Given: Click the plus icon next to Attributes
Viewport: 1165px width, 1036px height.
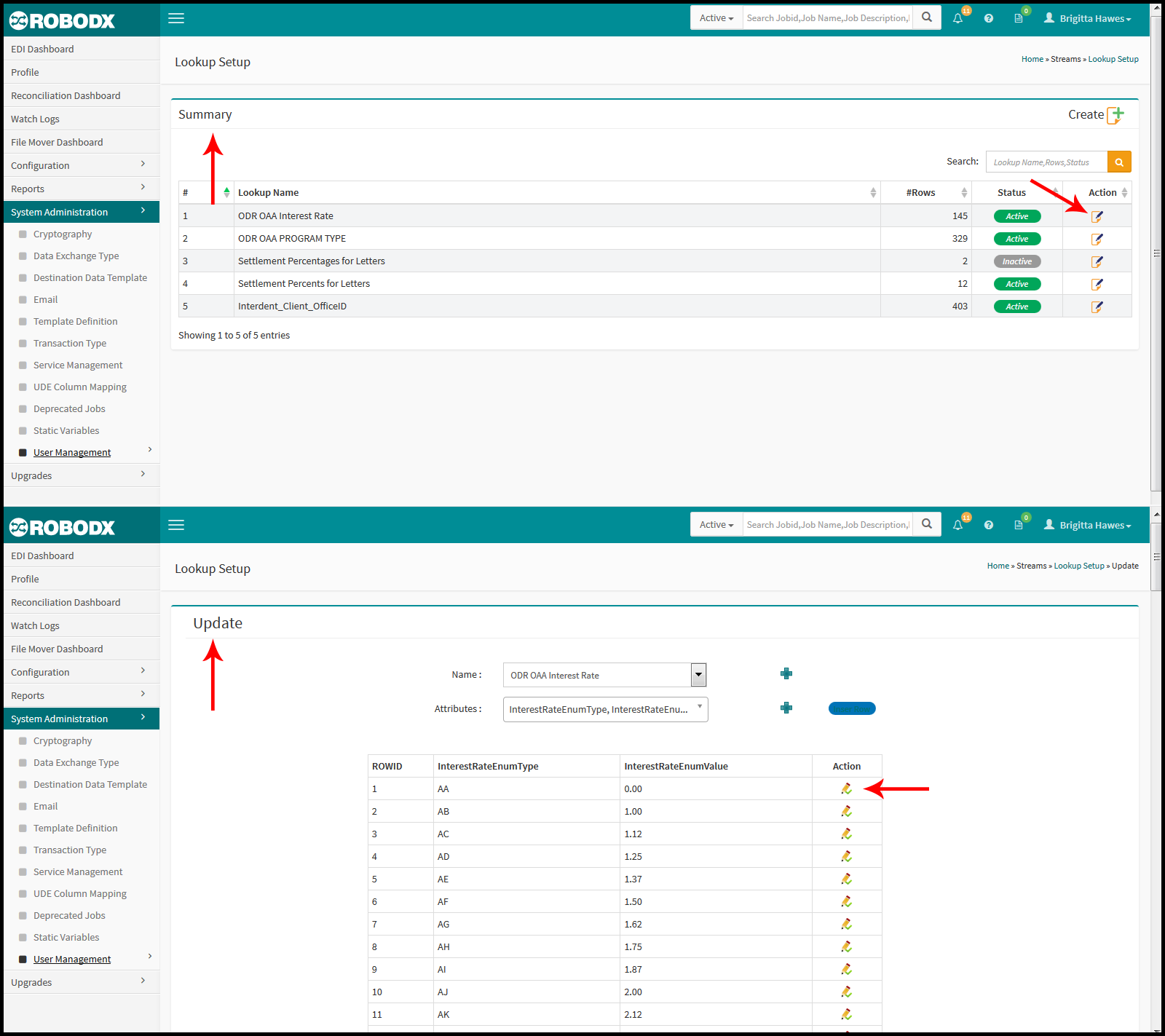Looking at the screenshot, I should point(786,708).
